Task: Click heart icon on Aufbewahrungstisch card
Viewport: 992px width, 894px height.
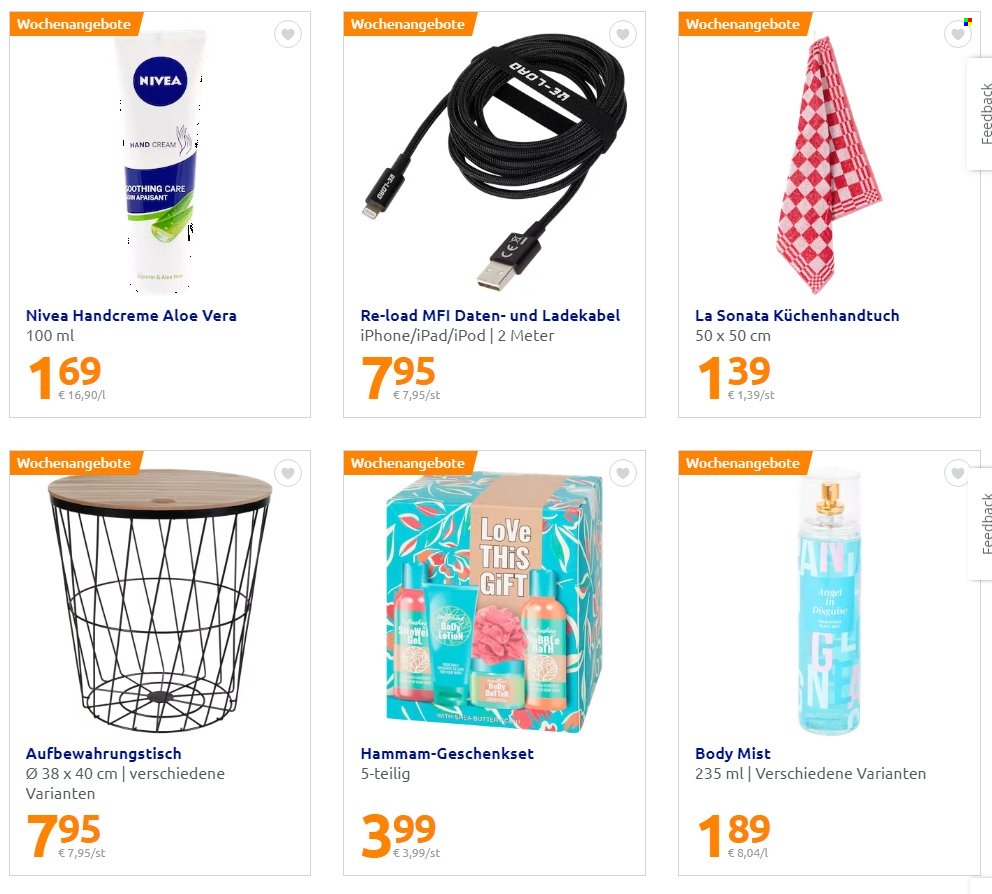Action: click(288, 473)
